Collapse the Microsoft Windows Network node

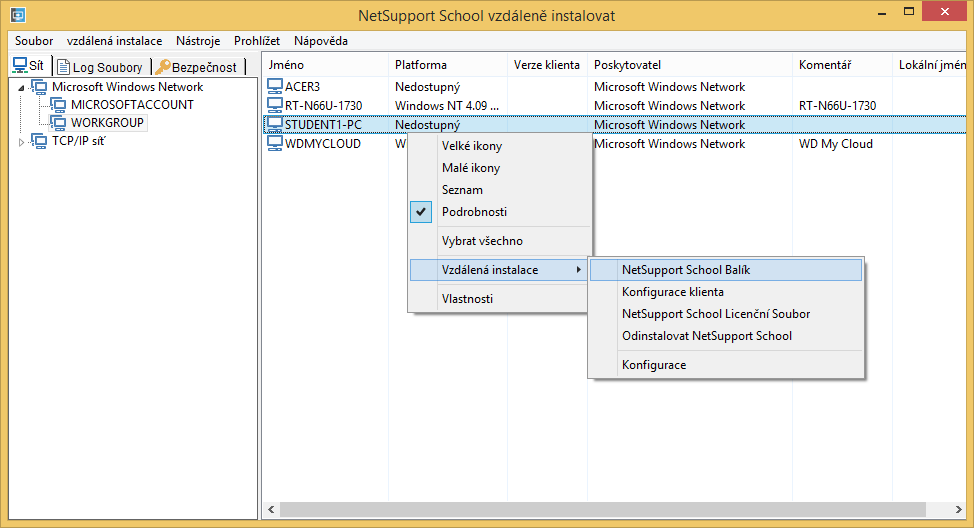(x=21, y=88)
